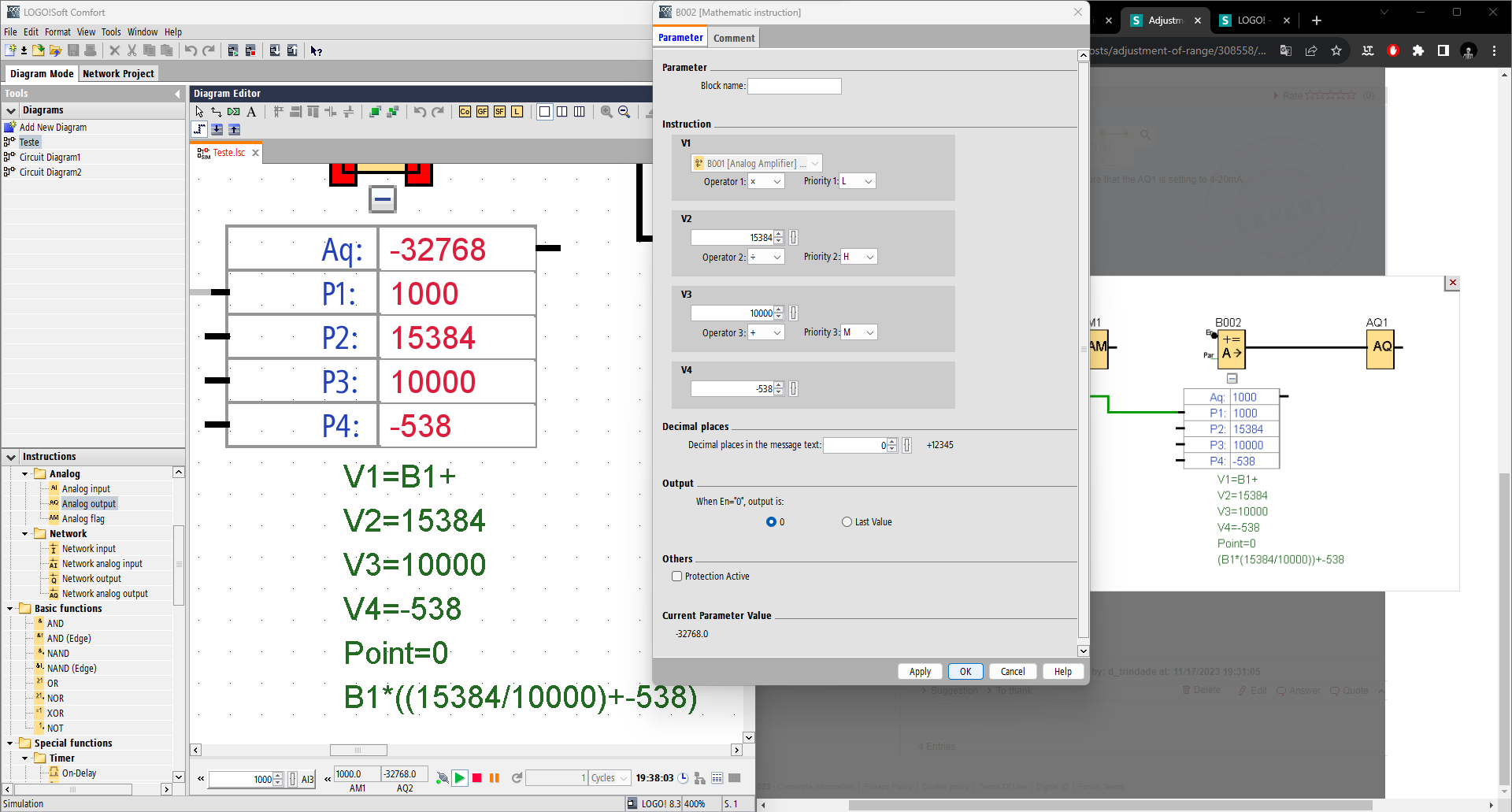Open the Operator 2 dropdown

tap(765, 257)
